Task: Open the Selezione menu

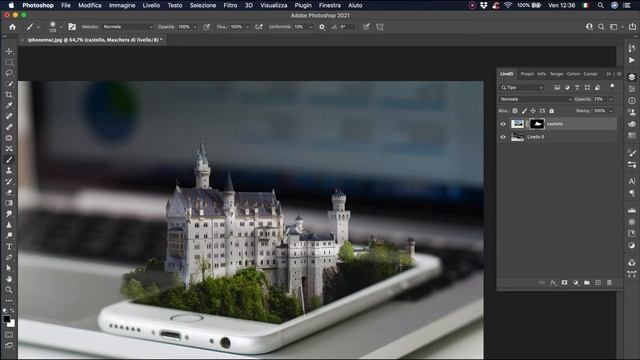Action: pyautogui.click(x=202, y=5)
